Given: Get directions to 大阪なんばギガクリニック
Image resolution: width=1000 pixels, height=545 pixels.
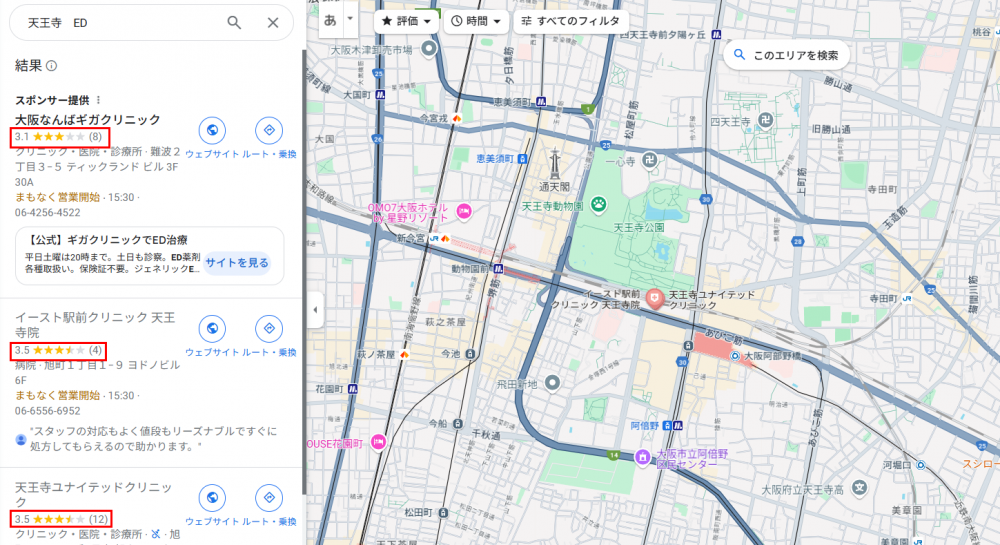Looking at the screenshot, I should coord(267,130).
